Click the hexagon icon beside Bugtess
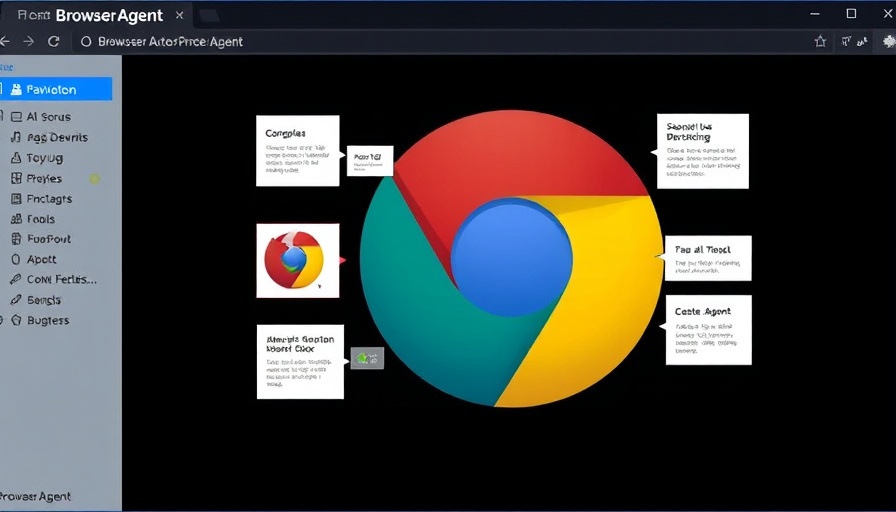This screenshot has height=512, width=896. (x=16, y=321)
